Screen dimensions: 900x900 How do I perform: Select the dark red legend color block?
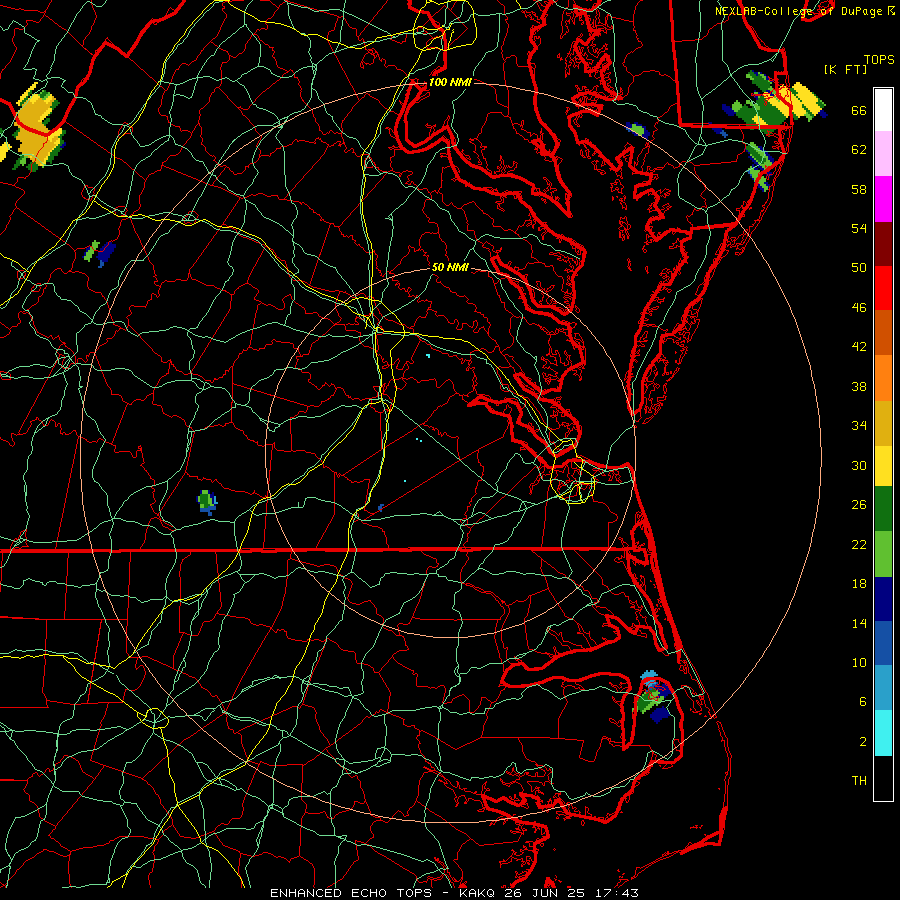tap(883, 243)
